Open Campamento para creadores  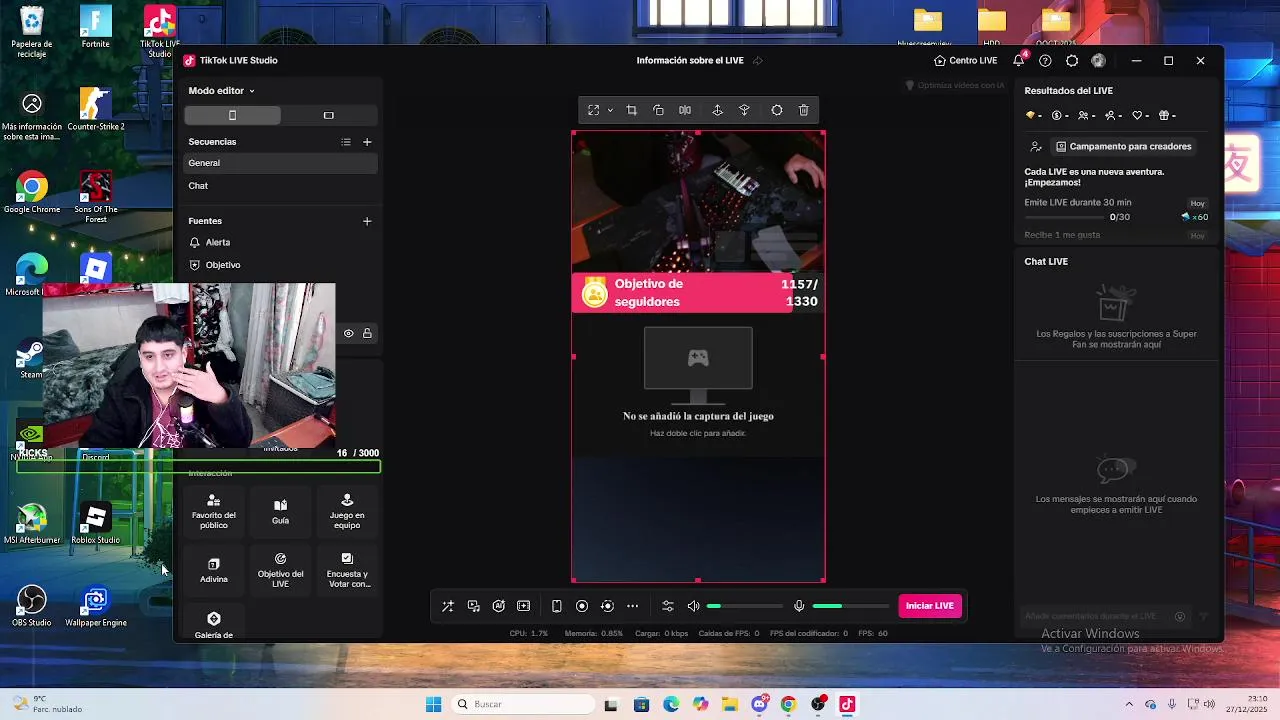[1125, 147]
